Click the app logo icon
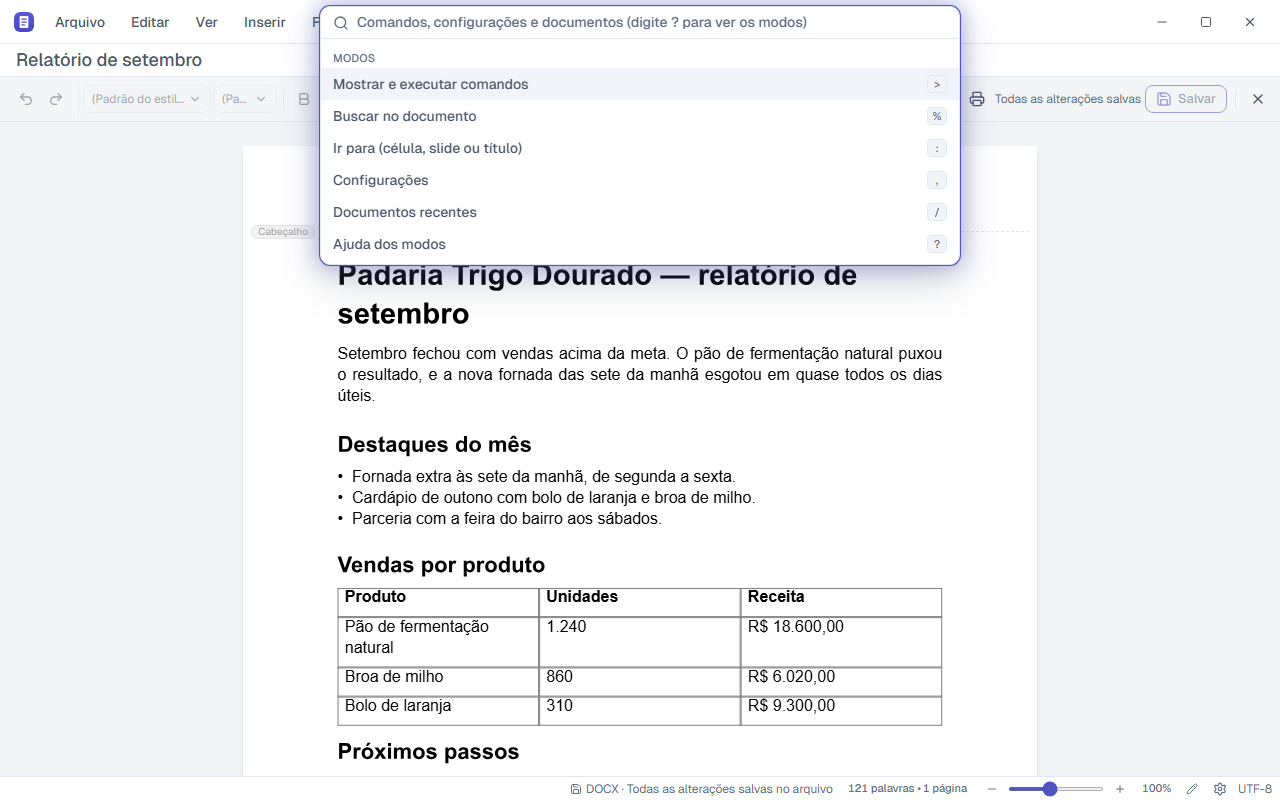 [24, 22]
